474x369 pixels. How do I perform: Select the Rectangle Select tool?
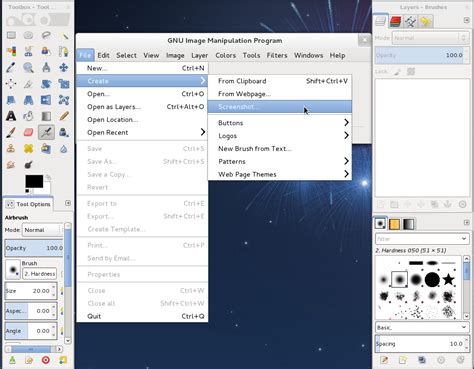[11, 35]
